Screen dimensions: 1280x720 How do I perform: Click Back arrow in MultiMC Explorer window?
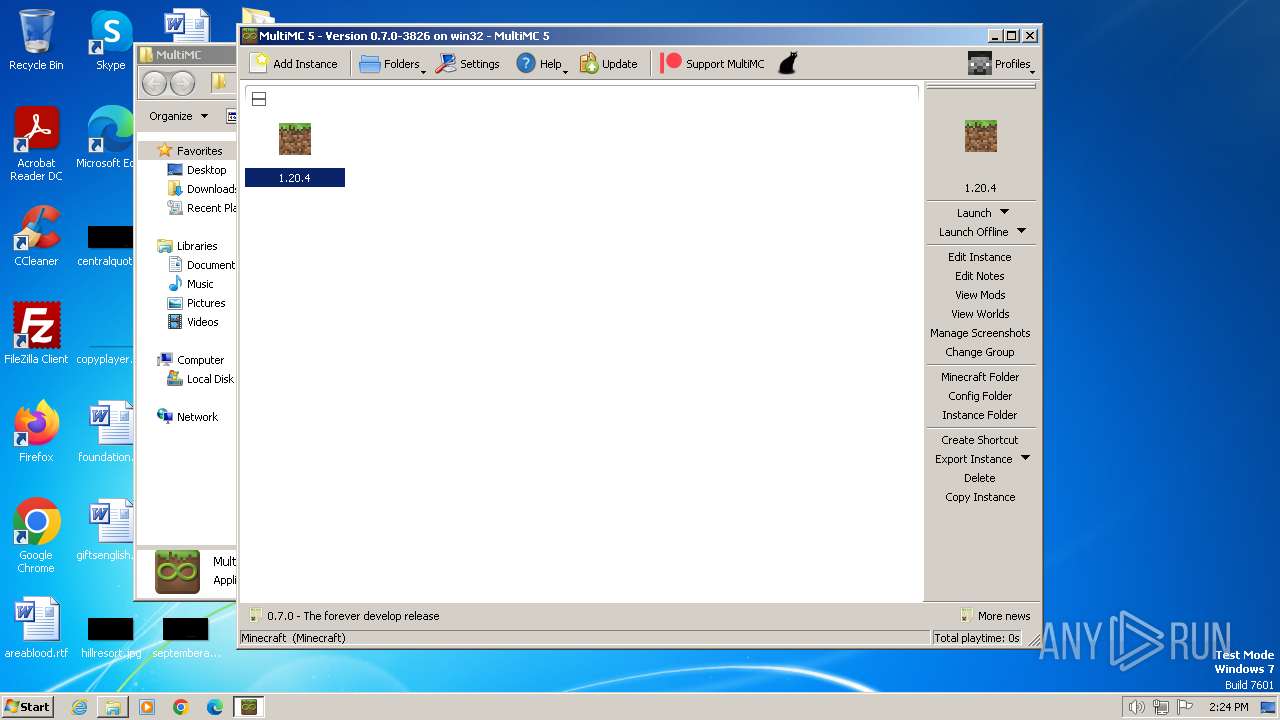coord(154,83)
